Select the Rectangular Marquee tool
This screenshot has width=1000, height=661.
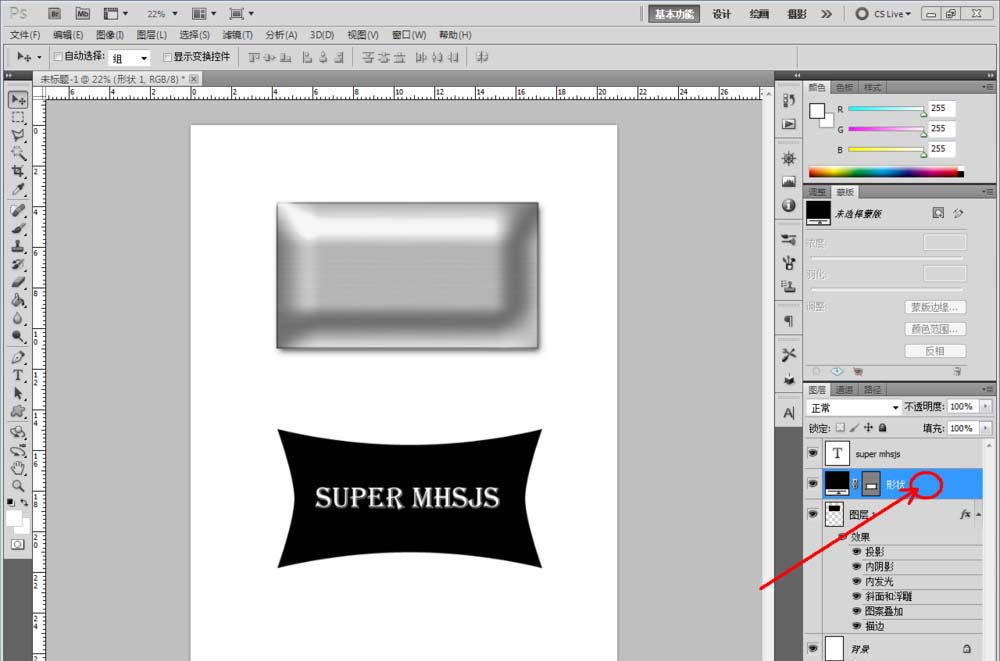tap(18, 117)
